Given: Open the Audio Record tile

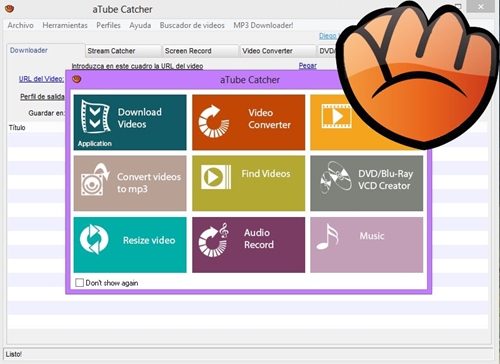Looking at the screenshot, I should click(x=248, y=245).
